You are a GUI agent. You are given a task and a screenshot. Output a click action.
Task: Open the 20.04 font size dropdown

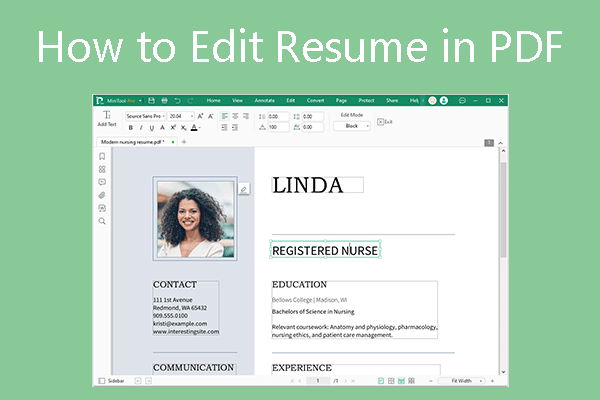pos(181,116)
